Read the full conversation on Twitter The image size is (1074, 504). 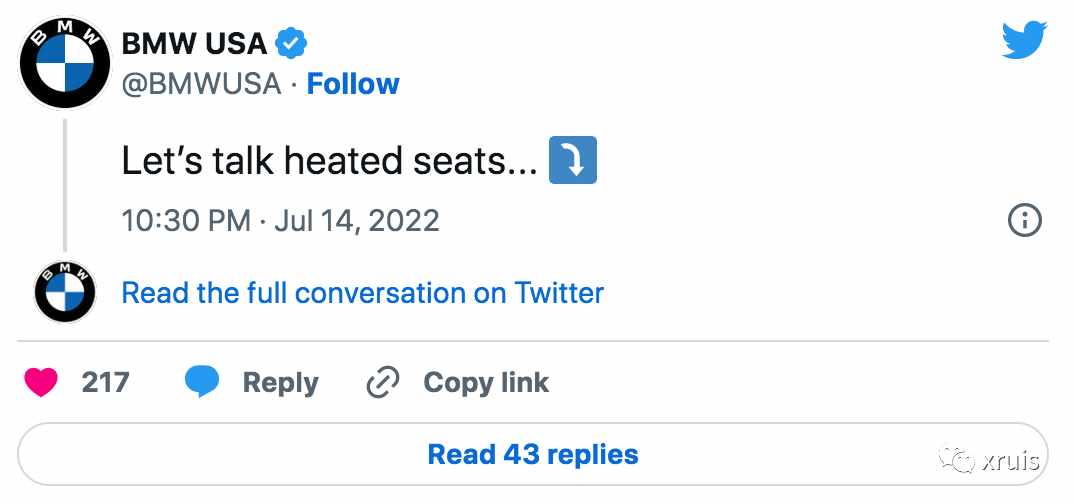pyautogui.click(x=362, y=293)
